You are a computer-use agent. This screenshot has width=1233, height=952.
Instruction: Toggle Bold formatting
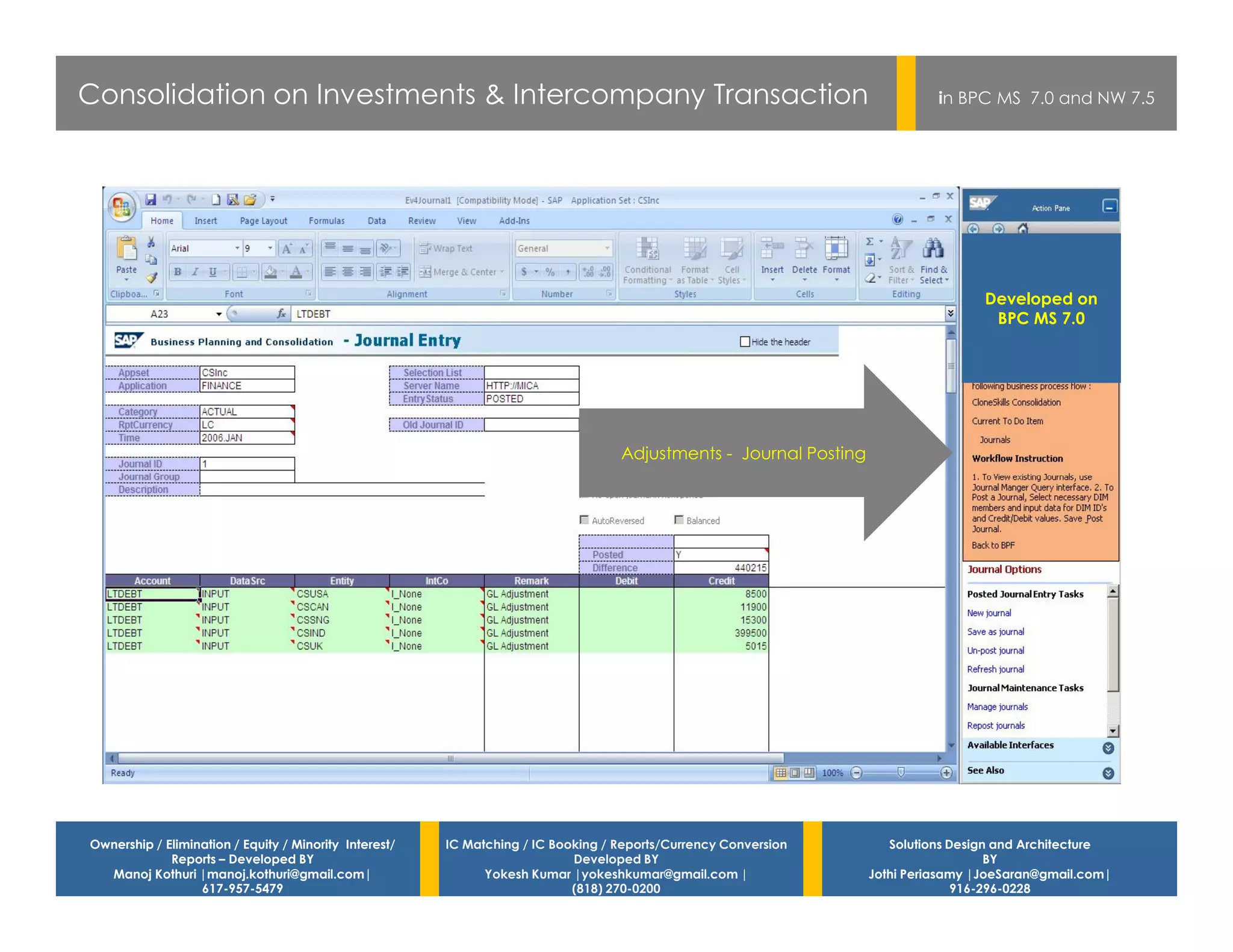(x=177, y=272)
